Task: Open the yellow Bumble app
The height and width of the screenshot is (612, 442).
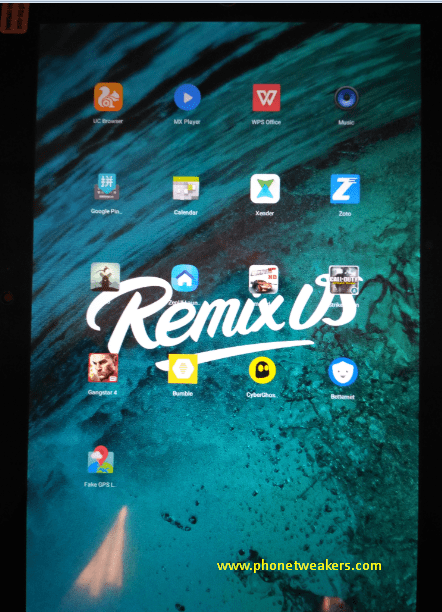Action: pyautogui.click(x=183, y=369)
